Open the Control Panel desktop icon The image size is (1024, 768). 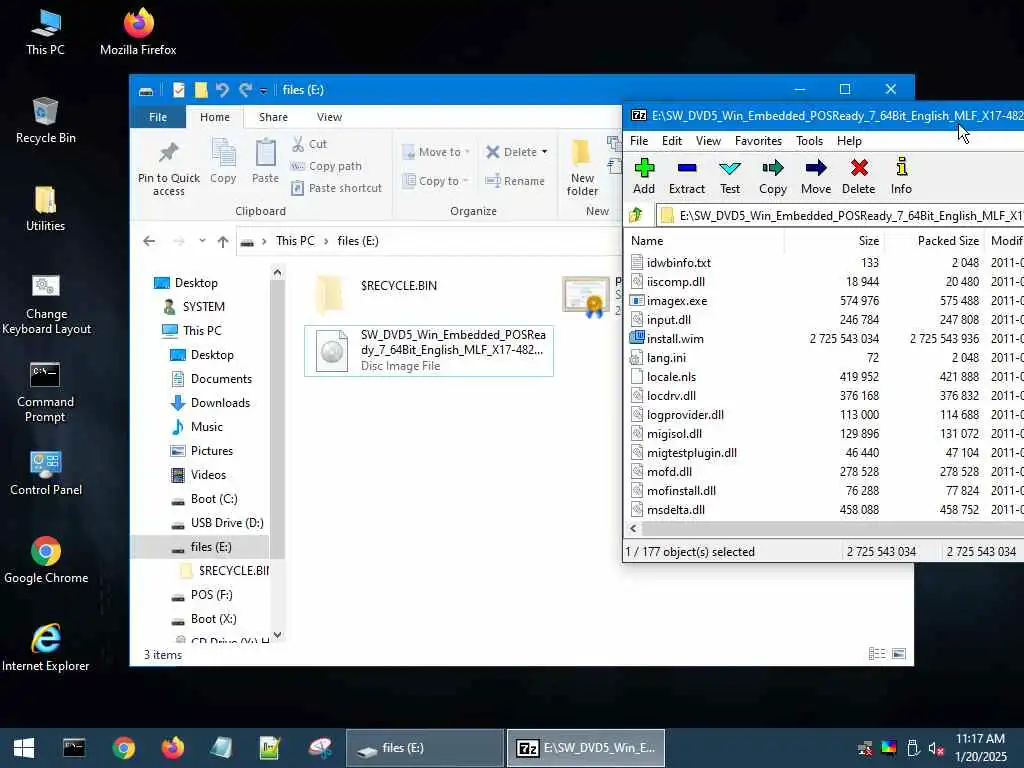(46, 473)
